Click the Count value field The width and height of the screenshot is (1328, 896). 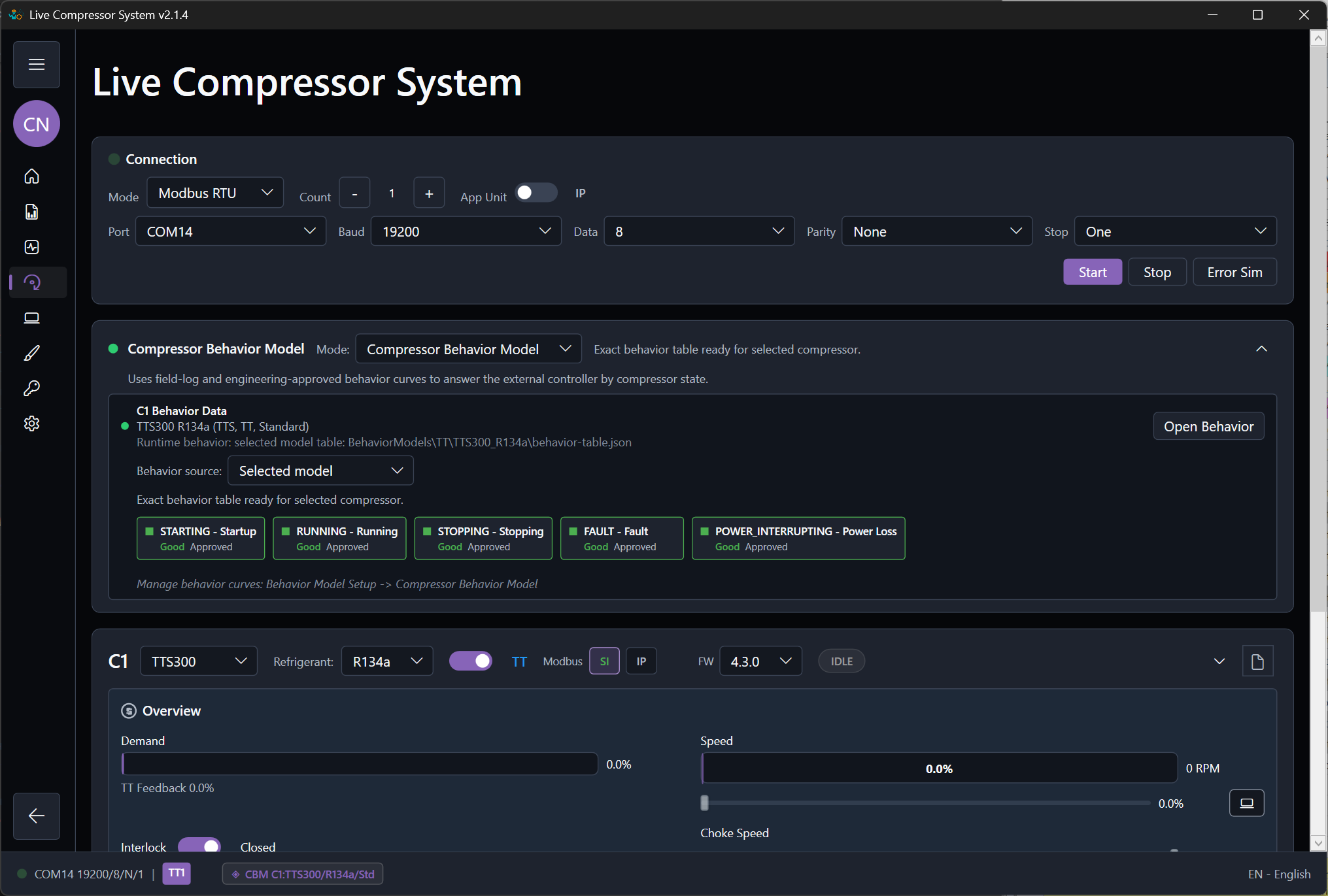coord(392,193)
